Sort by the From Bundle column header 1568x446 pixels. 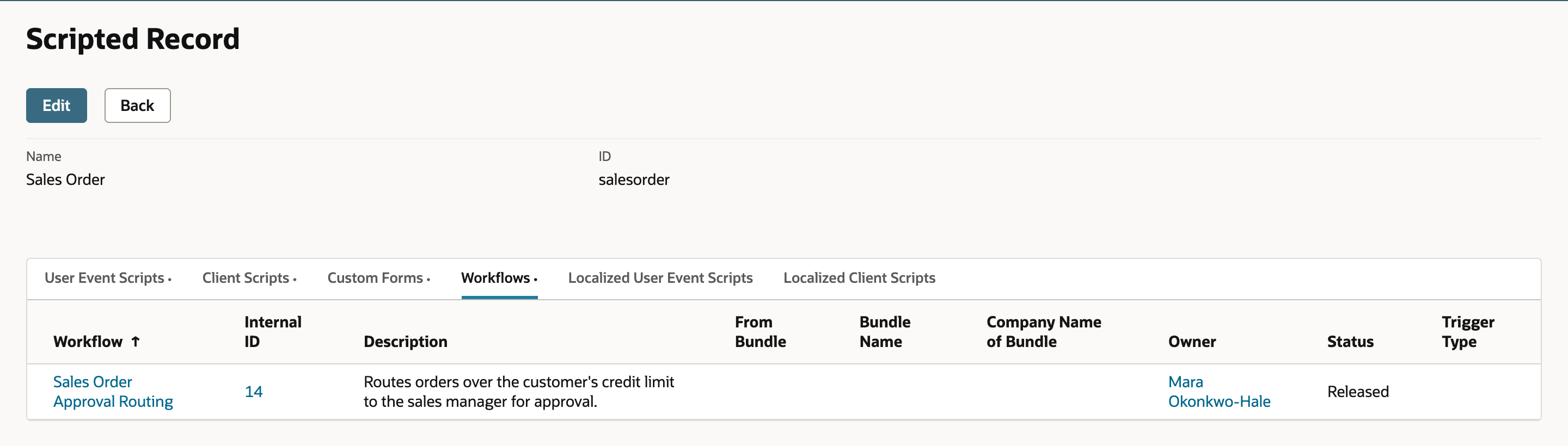(760, 332)
